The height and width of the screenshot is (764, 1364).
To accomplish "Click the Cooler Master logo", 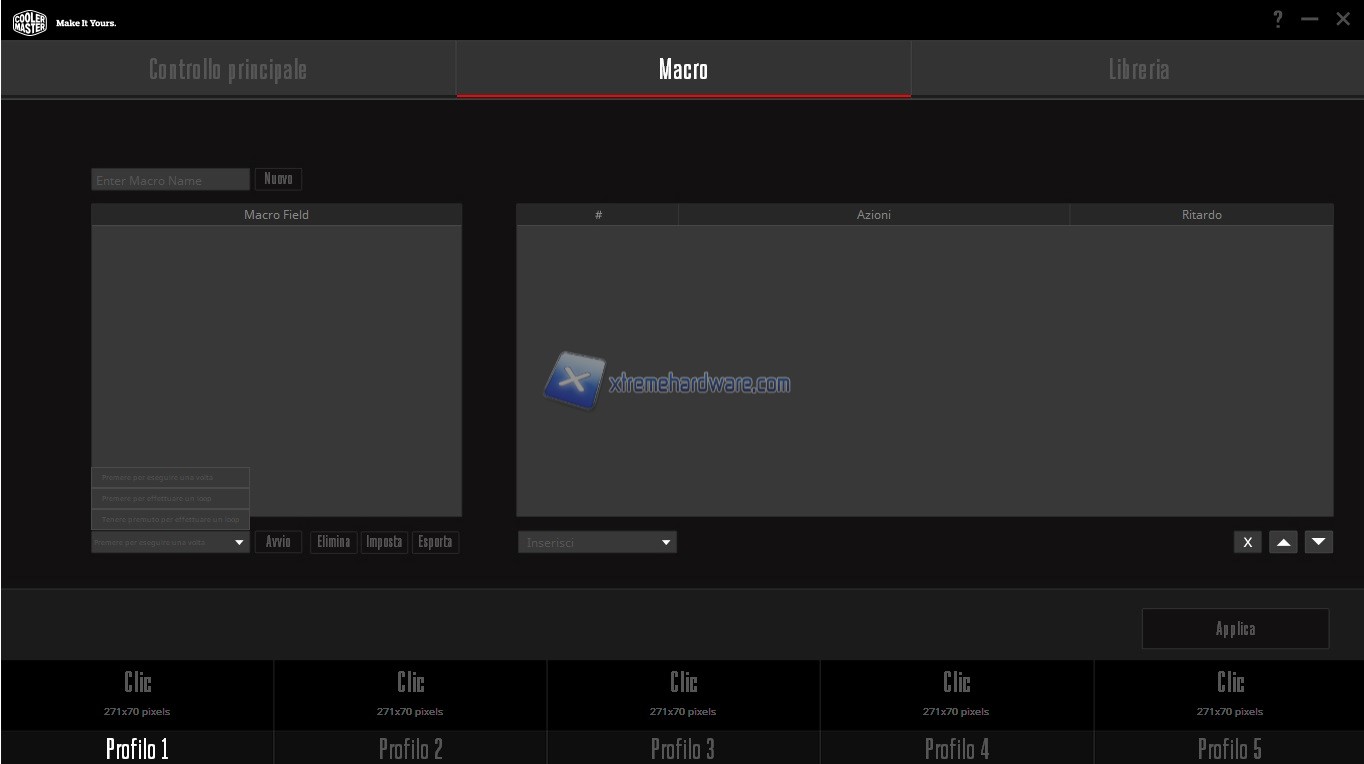I will (30, 22).
